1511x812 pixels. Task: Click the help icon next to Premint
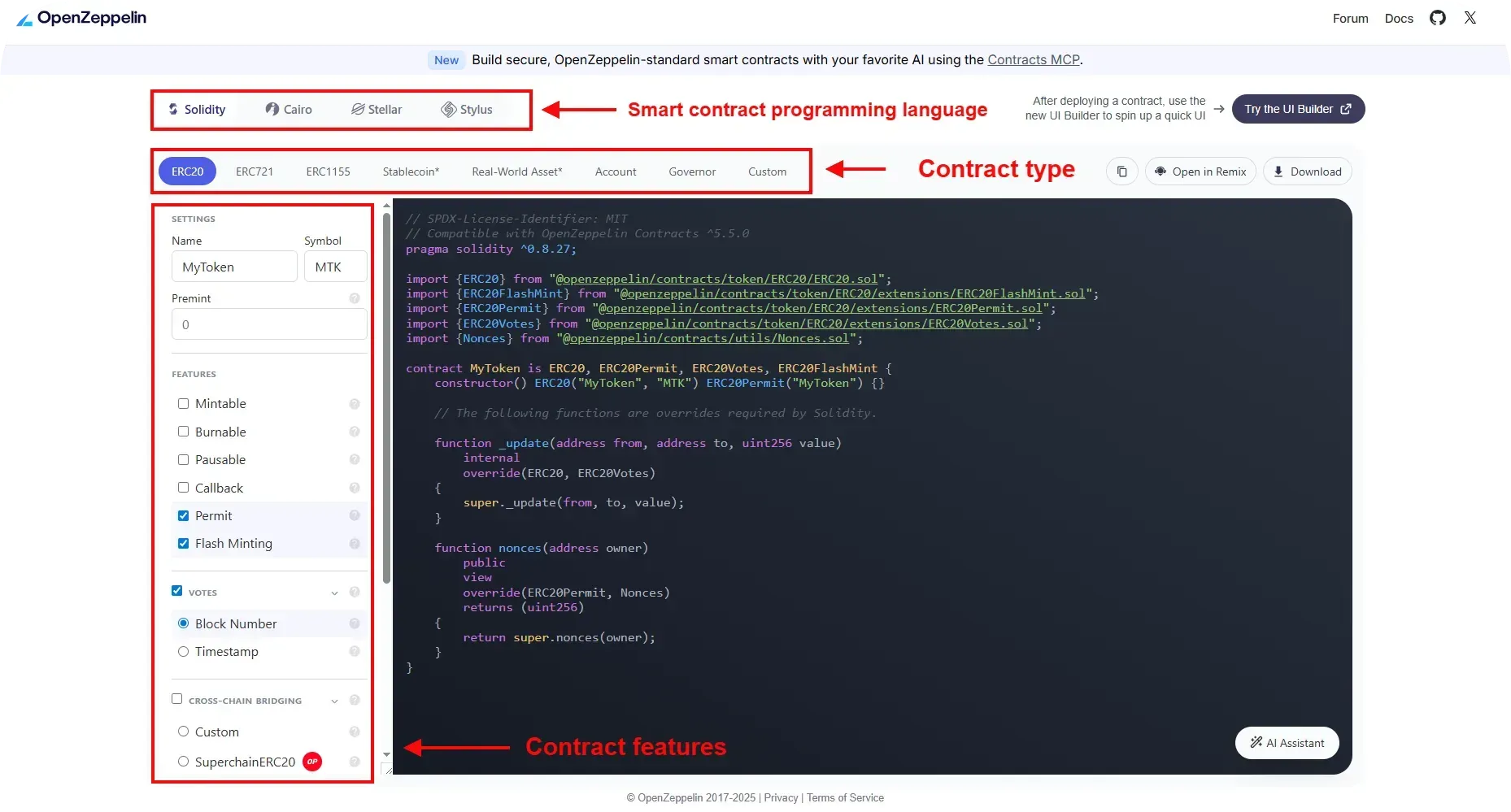355,298
